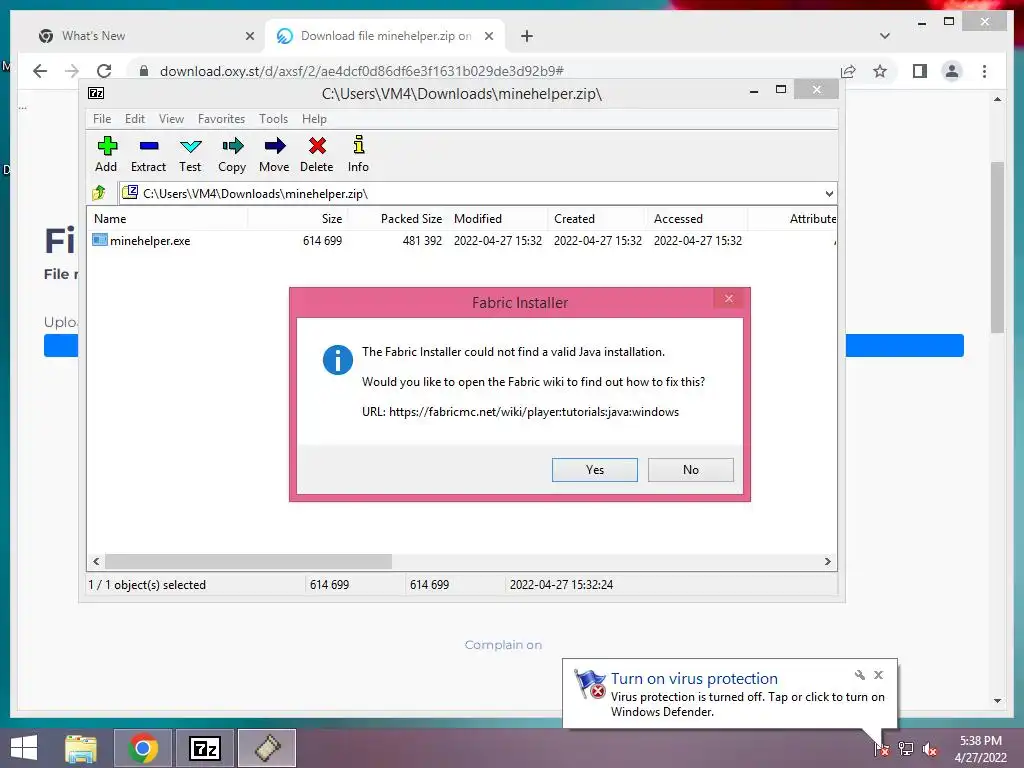Viewport: 1024px width, 768px height.
Task: Open a new Chrome tab
Action: click(527, 36)
